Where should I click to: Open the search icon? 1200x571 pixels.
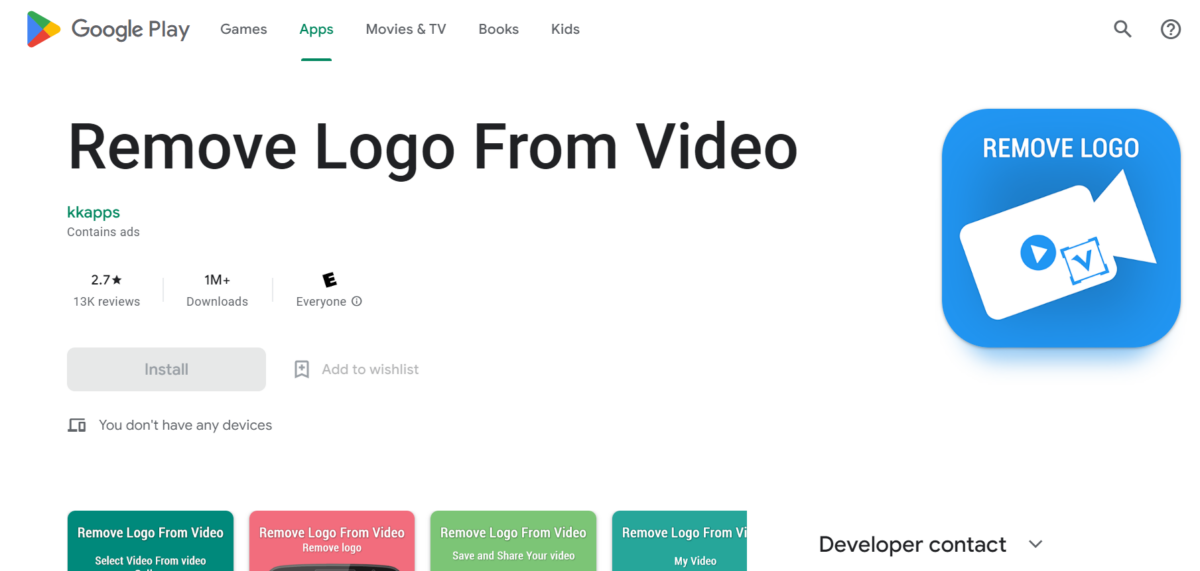[x=1123, y=29]
